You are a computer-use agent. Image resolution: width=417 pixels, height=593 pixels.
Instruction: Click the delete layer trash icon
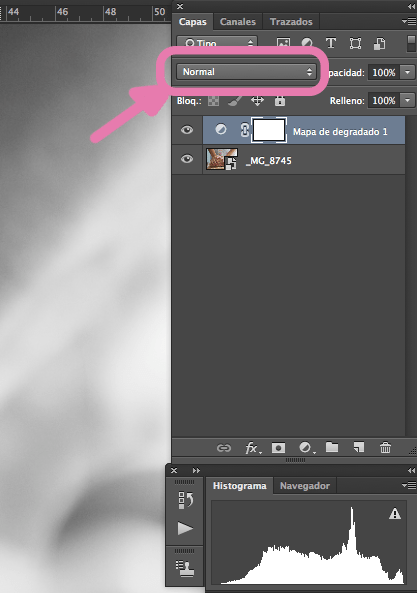pyautogui.click(x=385, y=448)
